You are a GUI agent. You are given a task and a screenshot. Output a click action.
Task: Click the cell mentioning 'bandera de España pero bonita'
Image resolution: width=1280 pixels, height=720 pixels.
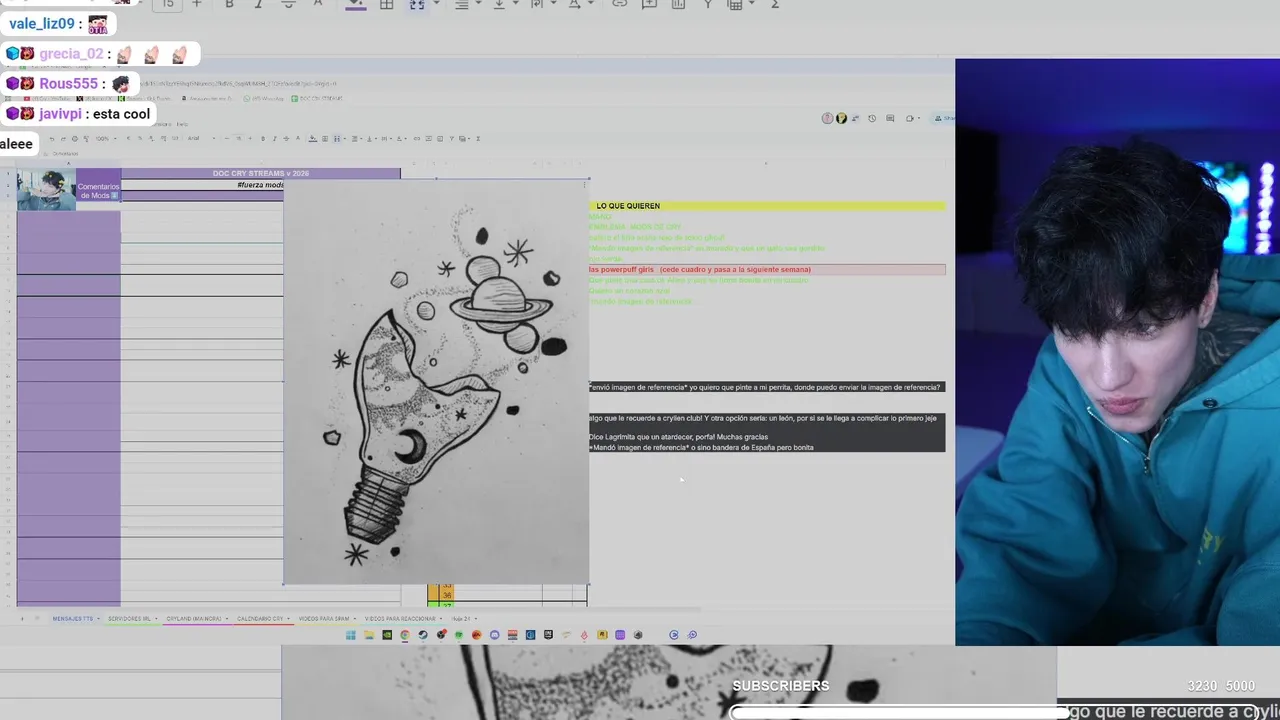[x=766, y=447]
